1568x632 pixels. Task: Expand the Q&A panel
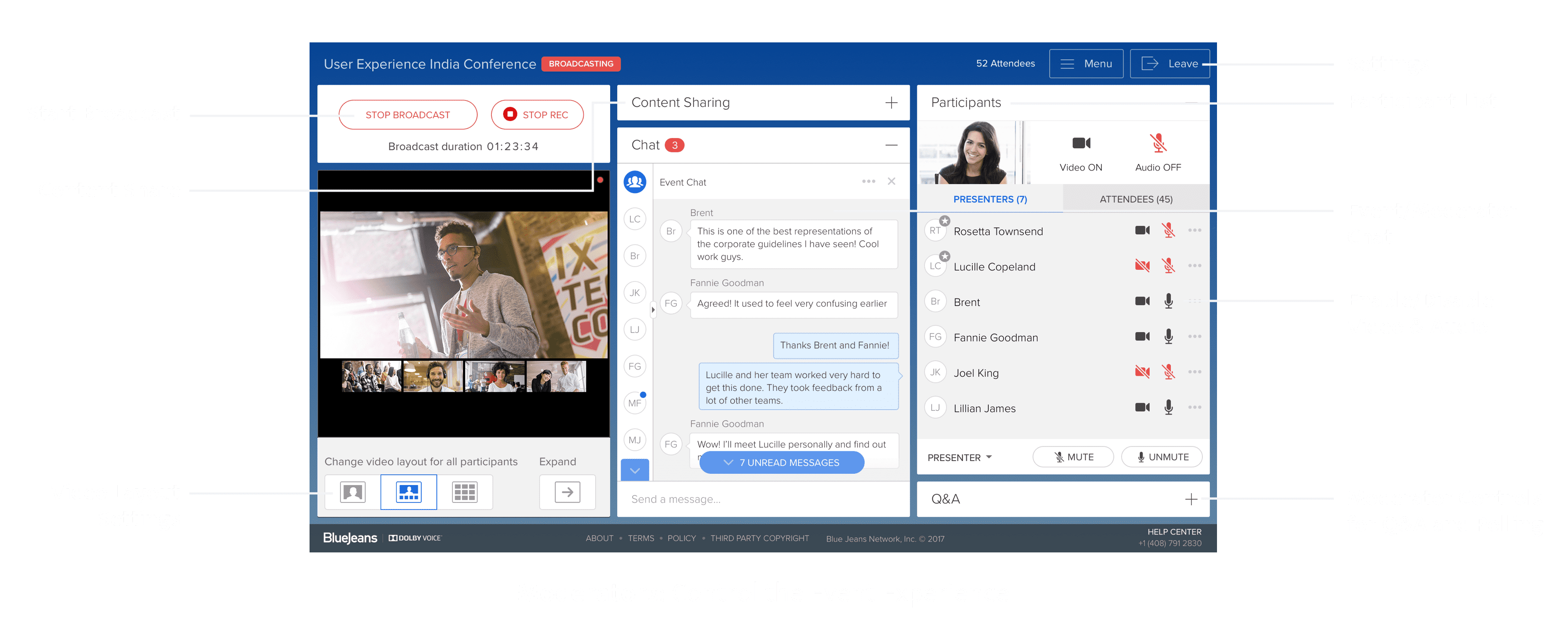pos(1191,499)
